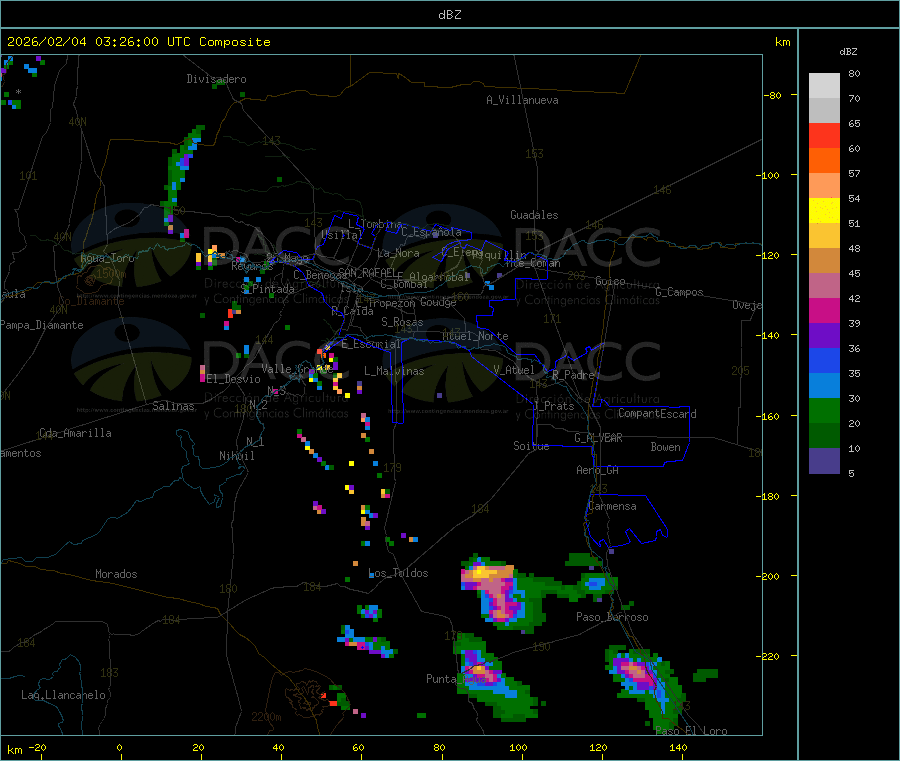Image resolution: width=900 pixels, height=761 pixels.
Task: Click the '-20' tick on the bottom axis
Action: click(37, 747)
